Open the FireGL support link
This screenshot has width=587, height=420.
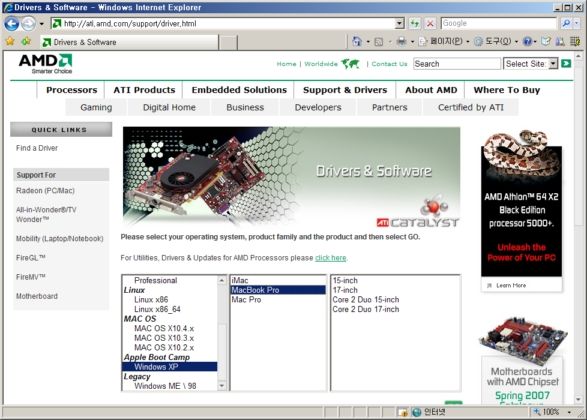pyautogui.click(x=31, y=258)
